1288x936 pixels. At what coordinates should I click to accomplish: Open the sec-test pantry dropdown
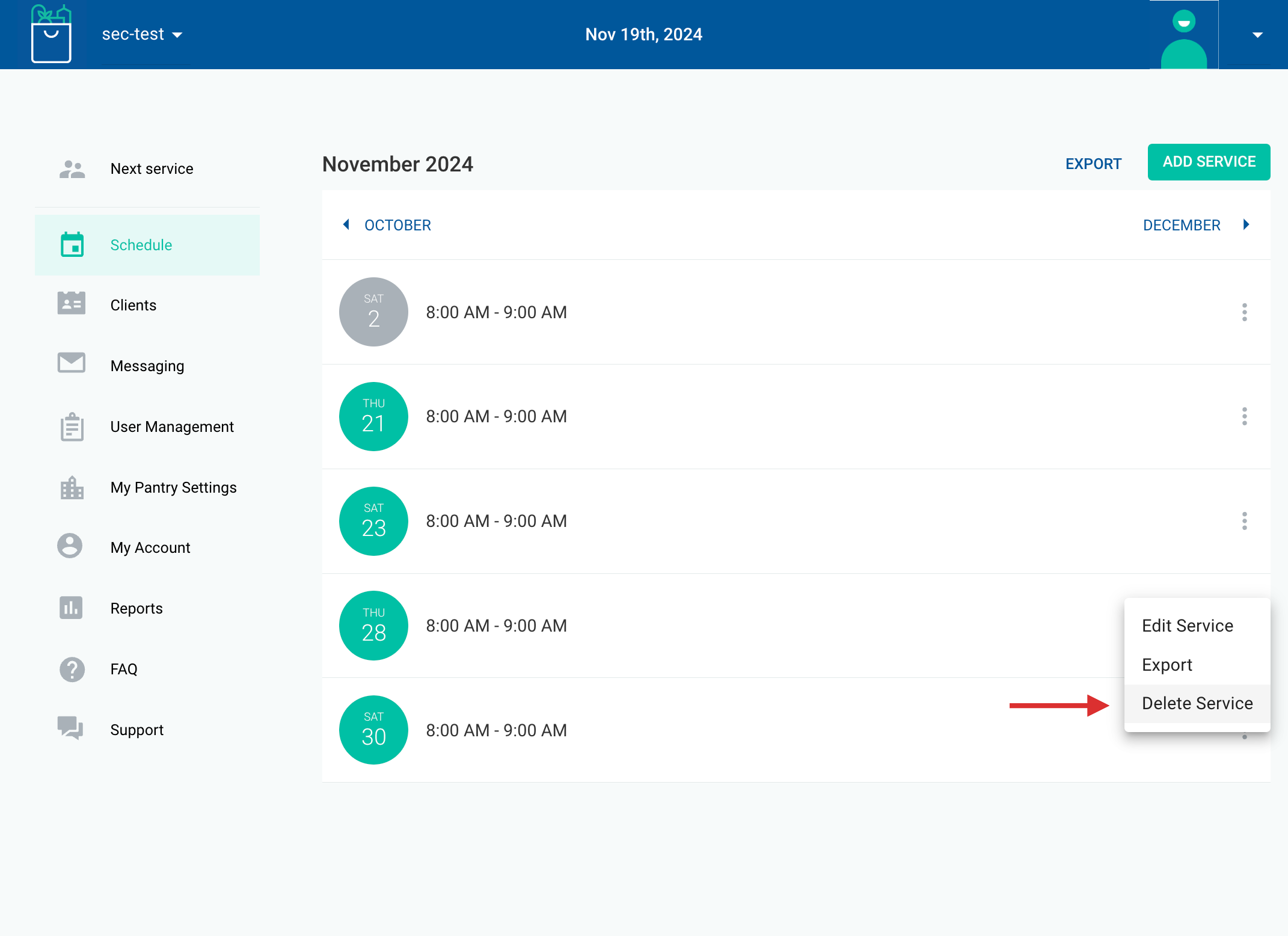click(142, 34)
